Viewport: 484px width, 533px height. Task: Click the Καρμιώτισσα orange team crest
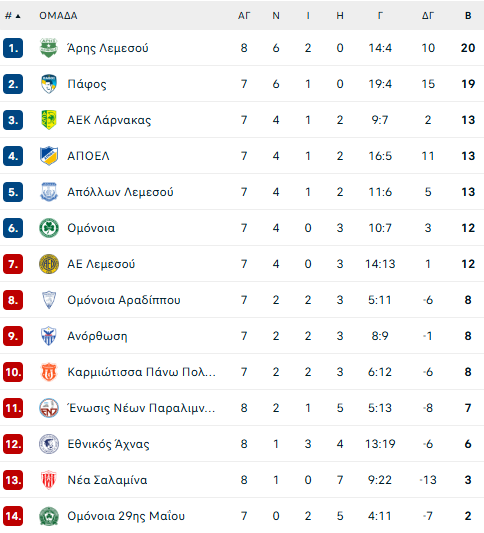click(x=49, y=372)
